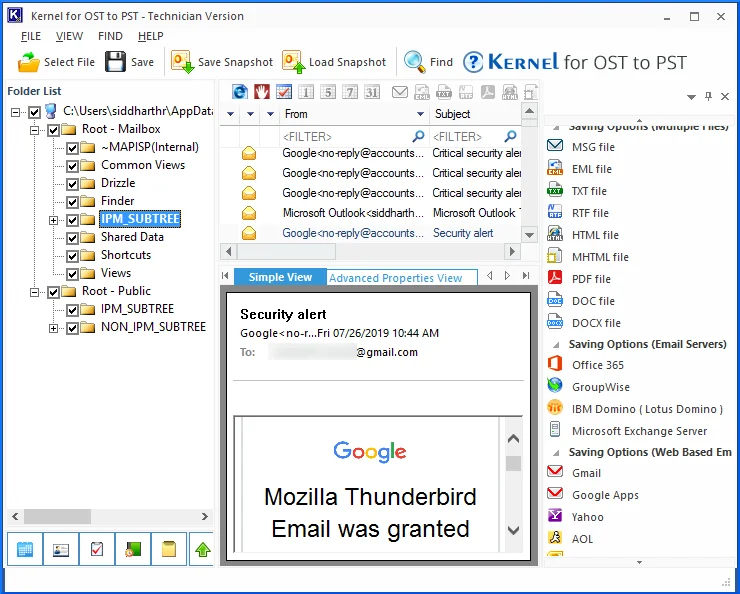This screenshot has width=740, height=594.
Task: Select the 5-day calendar view icon
Action: pos(328,92)
